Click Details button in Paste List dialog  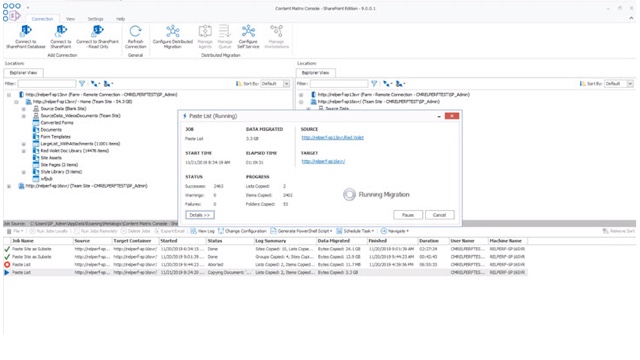200,215
